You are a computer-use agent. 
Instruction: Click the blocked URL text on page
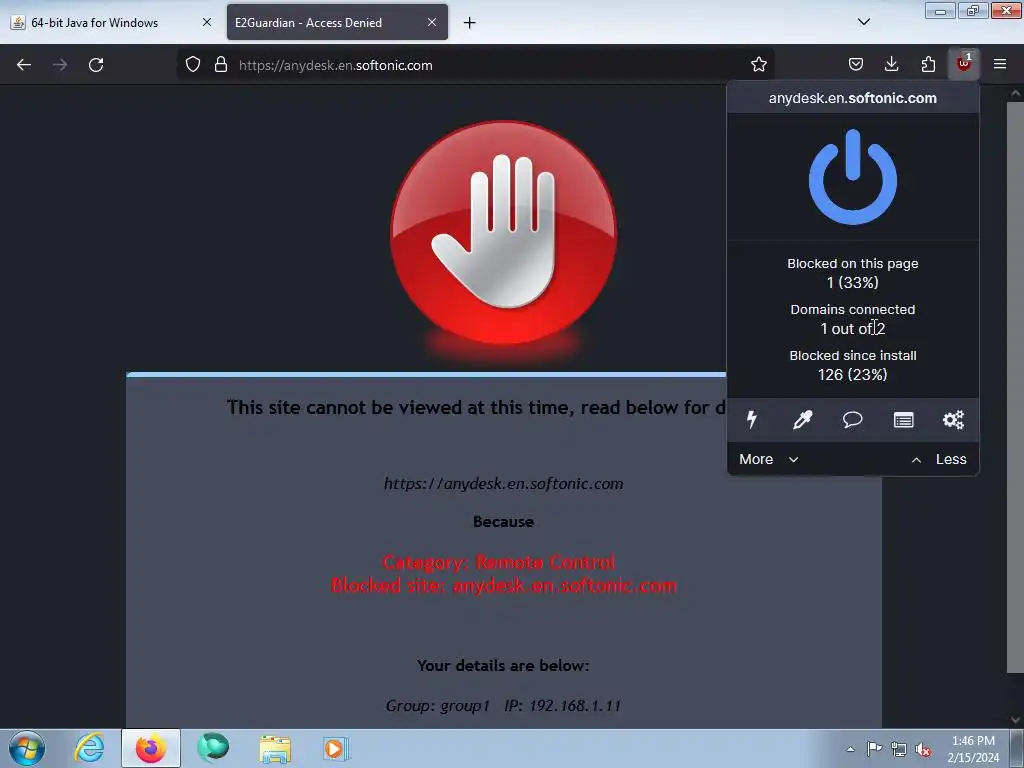coord(503,484)
